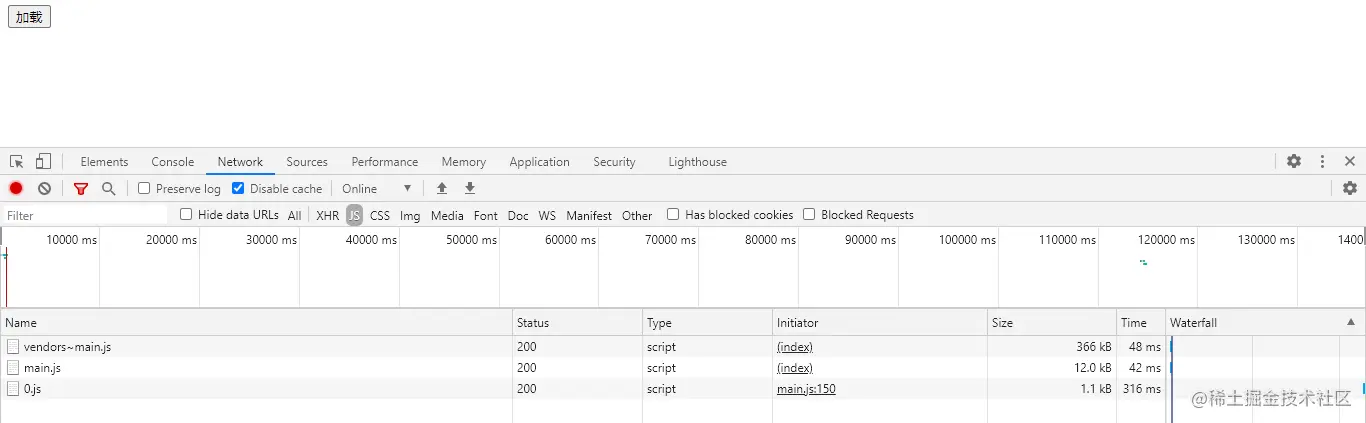Uncheck the Disable cache checkbox

click(238, 188)
